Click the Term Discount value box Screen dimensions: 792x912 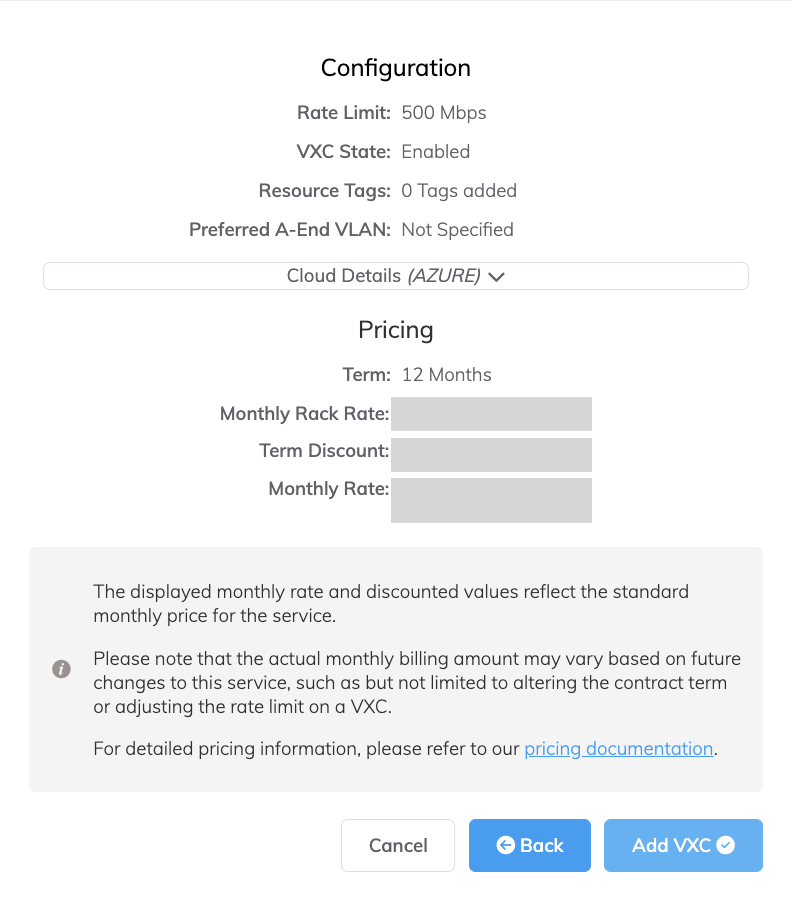click(x=491, y=452)
